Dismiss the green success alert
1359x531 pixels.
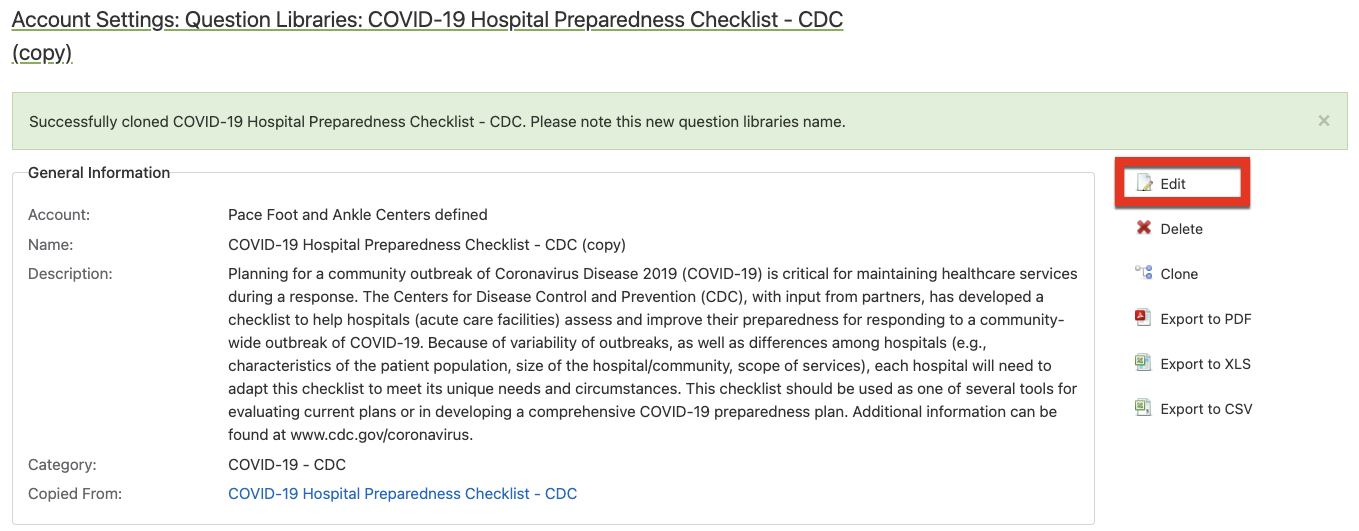tap(1324, 121)
